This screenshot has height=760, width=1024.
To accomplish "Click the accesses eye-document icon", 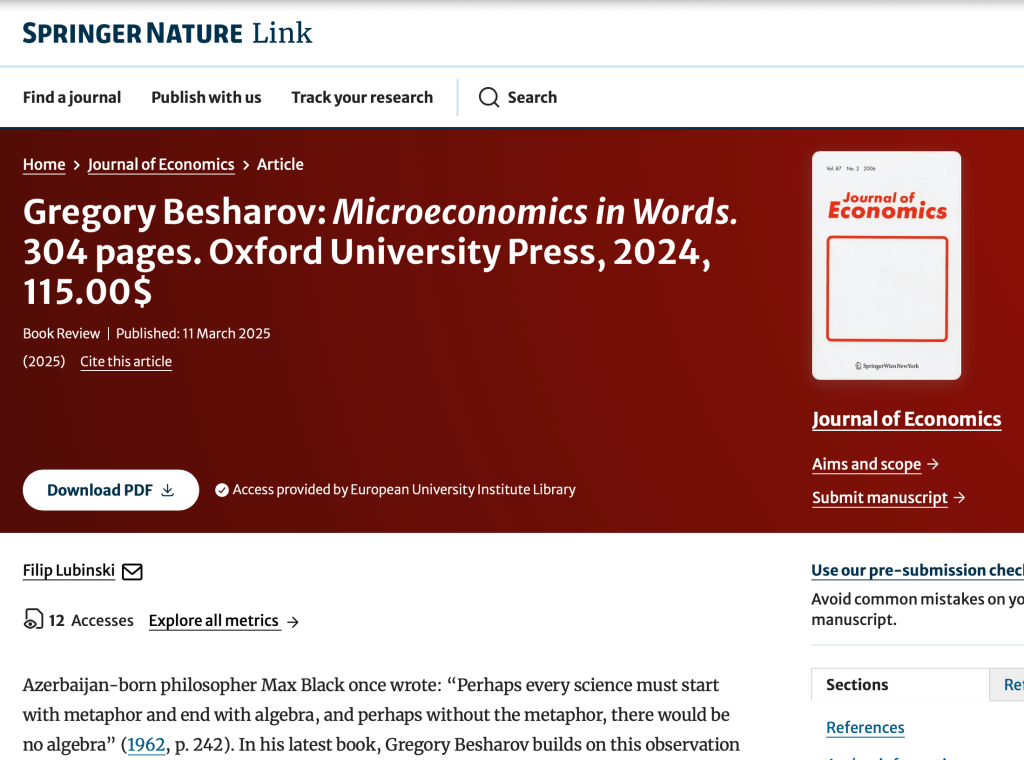I will (33, 620).
